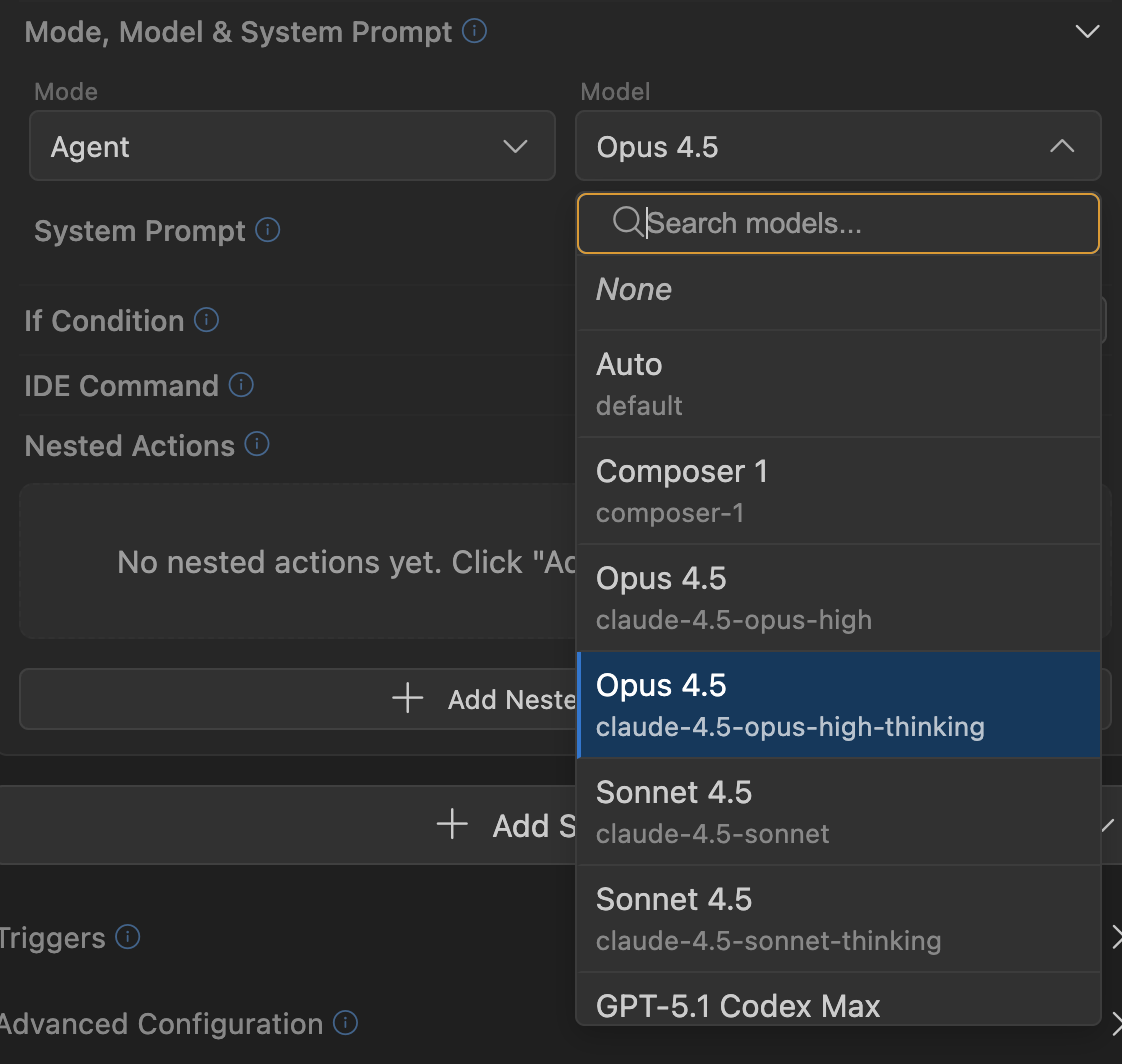Select None in the model list

point(838,290)
